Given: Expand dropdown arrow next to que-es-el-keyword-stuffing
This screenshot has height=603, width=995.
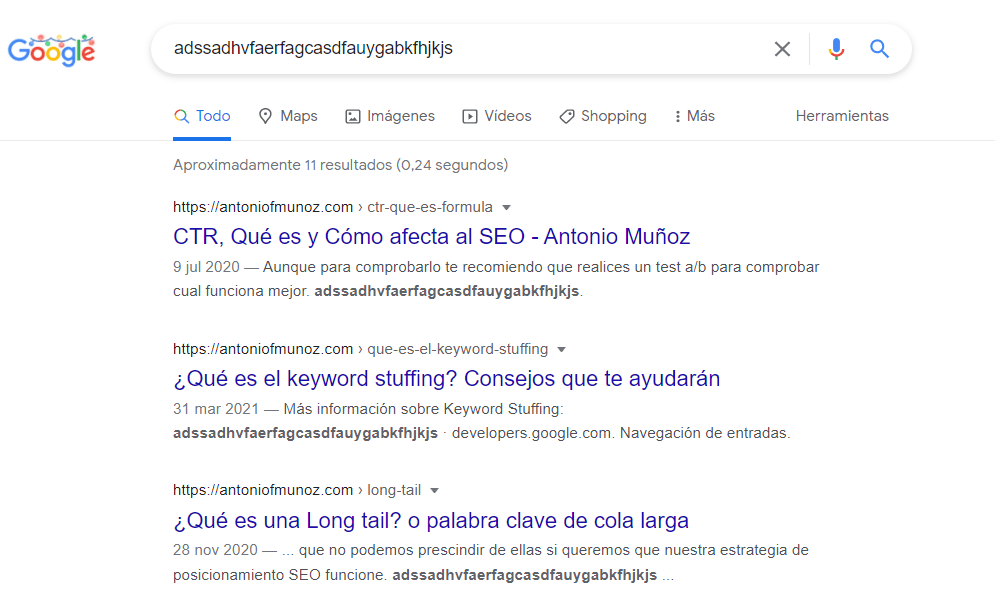Looking at the screenshot, I should (561, 350).
